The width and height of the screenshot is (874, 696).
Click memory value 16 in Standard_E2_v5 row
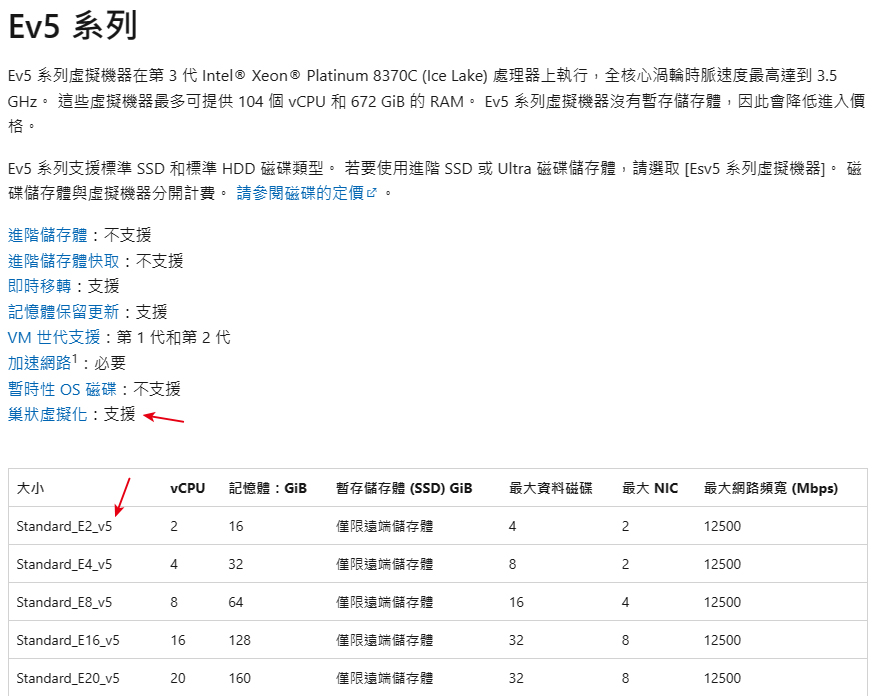[x=236, y=526]
